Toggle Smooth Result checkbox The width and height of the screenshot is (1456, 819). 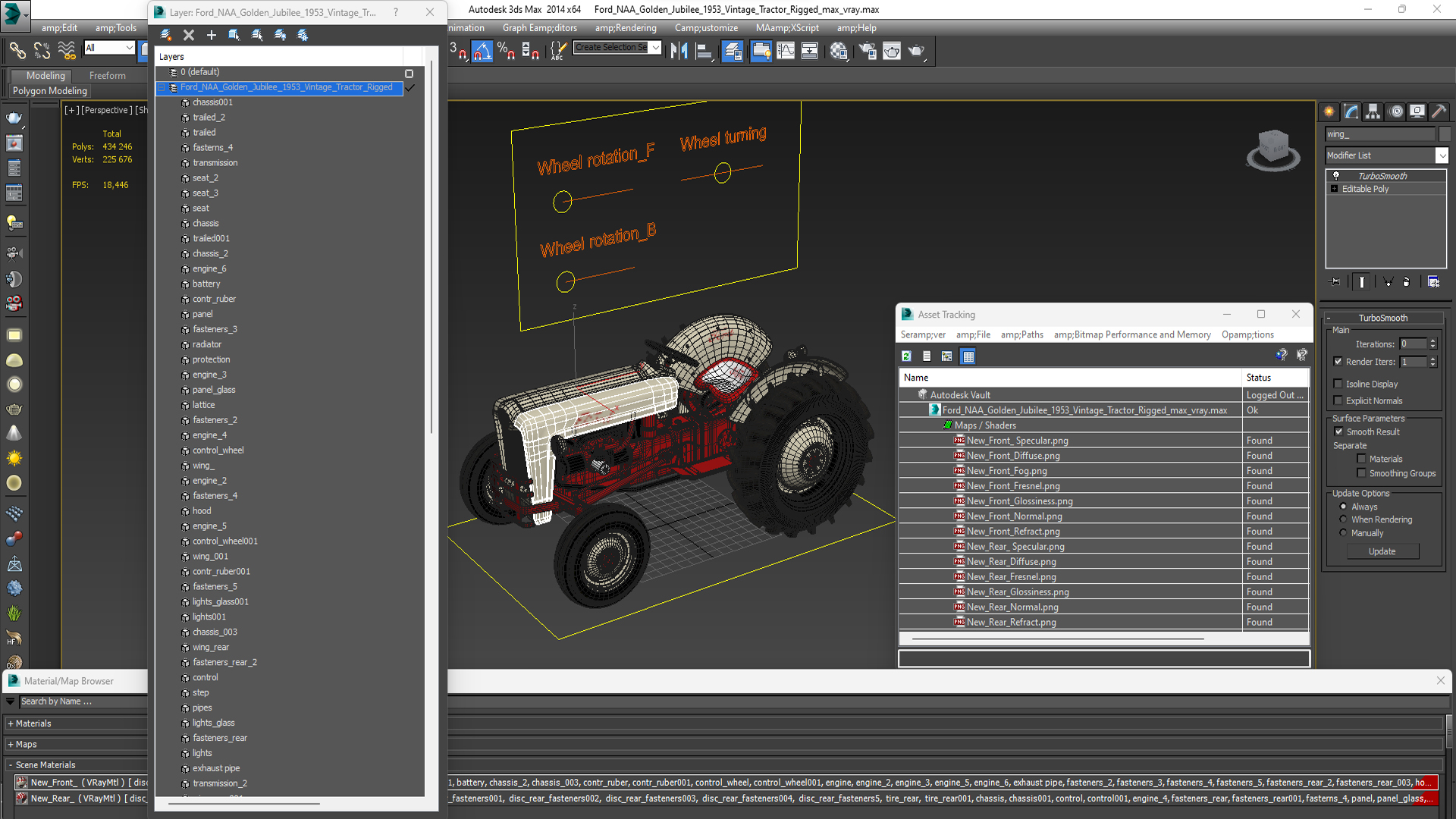(1338, 431)
